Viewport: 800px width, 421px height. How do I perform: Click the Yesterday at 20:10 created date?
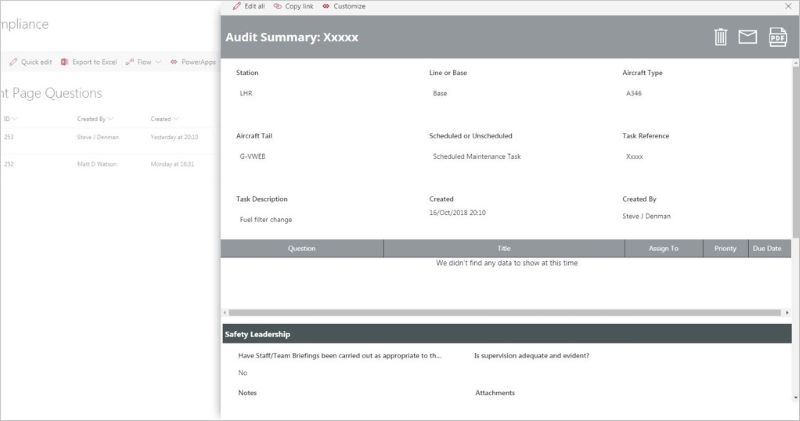[174, 137]
